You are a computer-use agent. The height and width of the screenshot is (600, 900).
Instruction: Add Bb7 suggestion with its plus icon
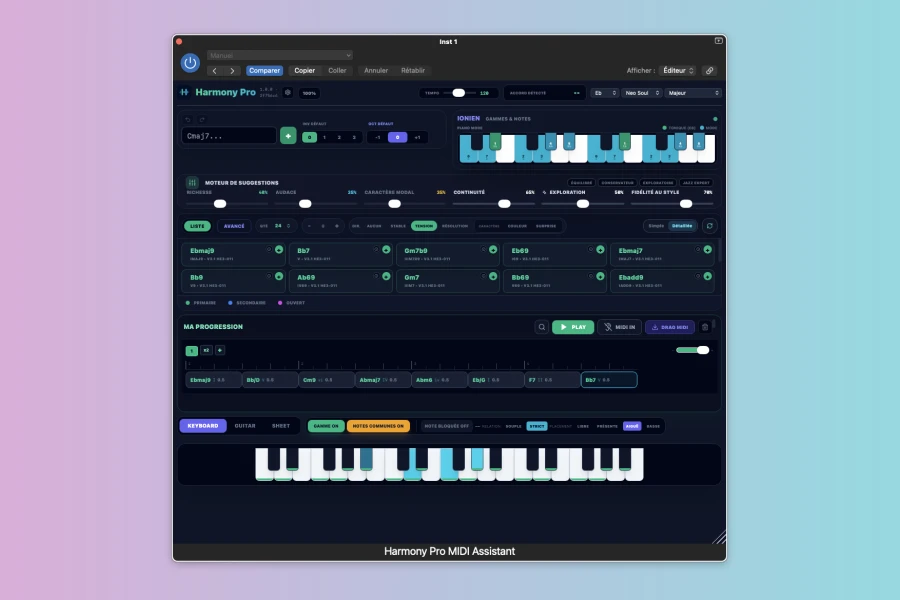pyautogui.click(x=386, y=250)
